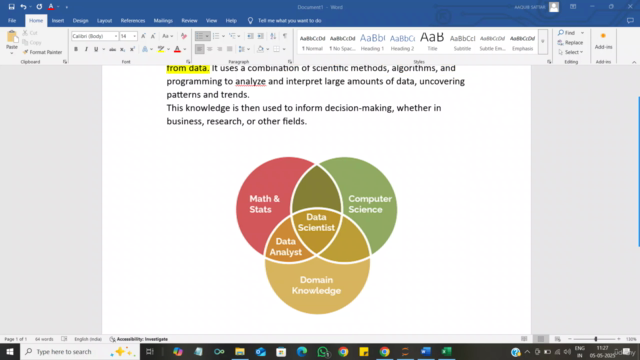Image resolution: width=640 pixels, height=360 pixels.
Task: Toggle align left for paragraph
Action: [x=199, y=49]
